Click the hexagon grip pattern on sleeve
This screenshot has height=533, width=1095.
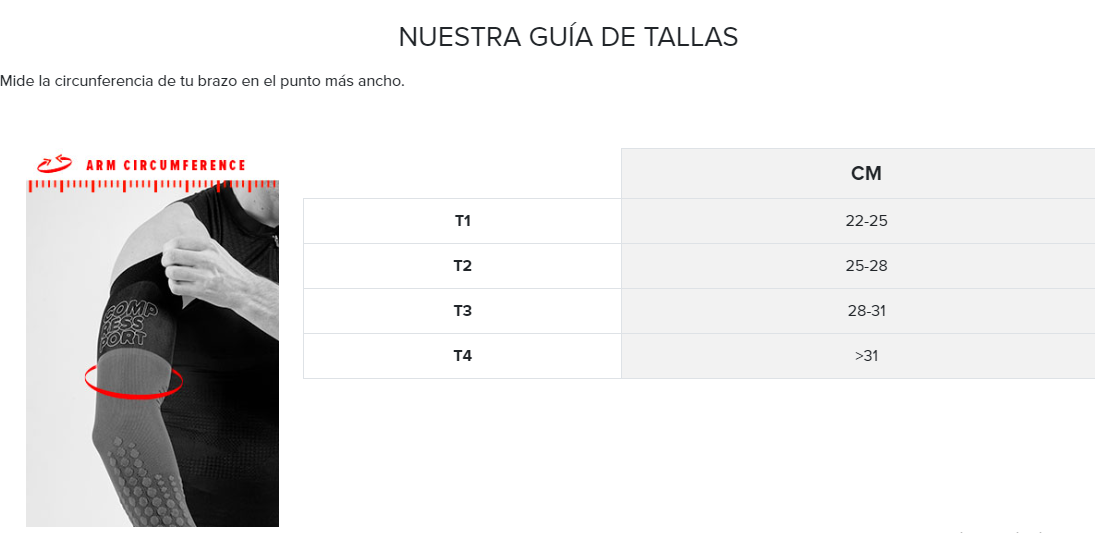140,481
